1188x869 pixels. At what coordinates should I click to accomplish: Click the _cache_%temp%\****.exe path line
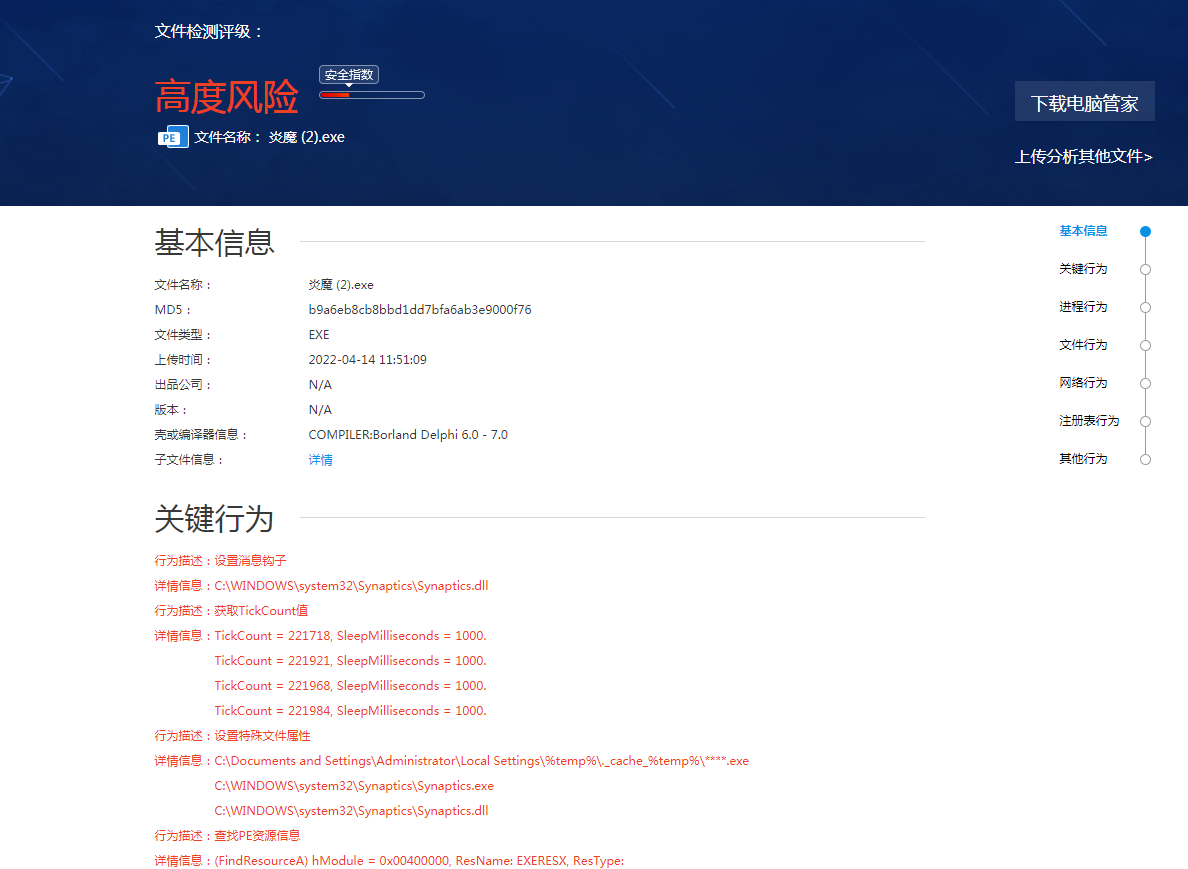coord(481,761)
